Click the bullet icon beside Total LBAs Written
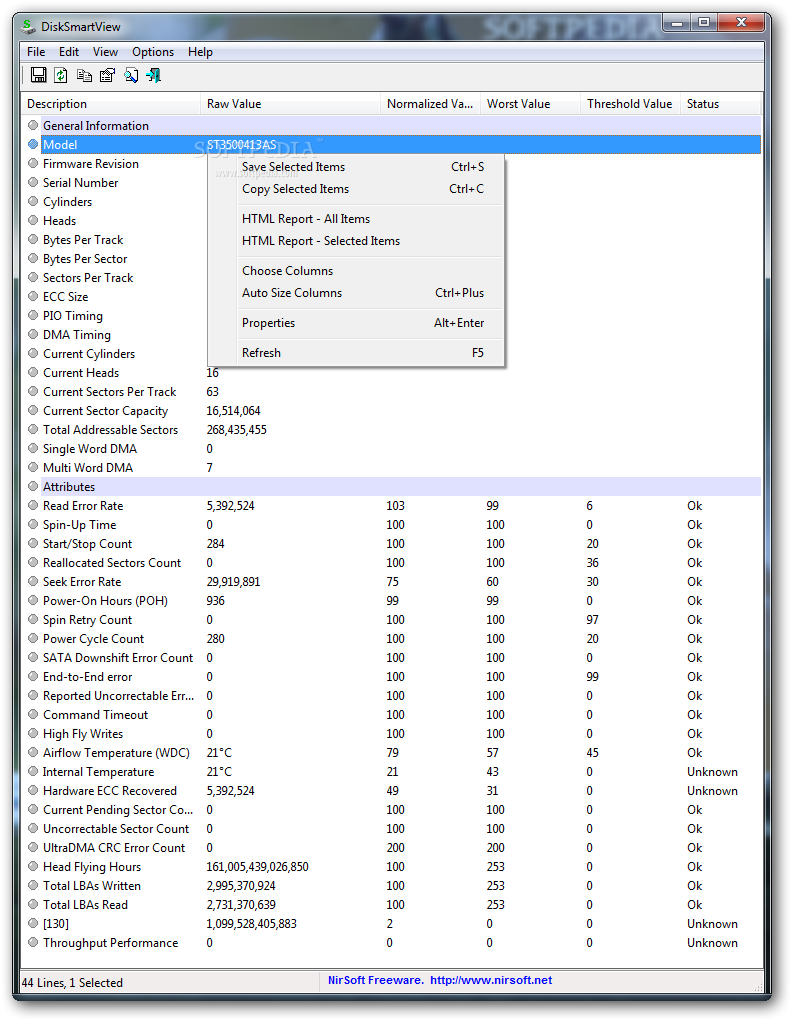The image size is (792, 1021). click(x=33, y=886)
